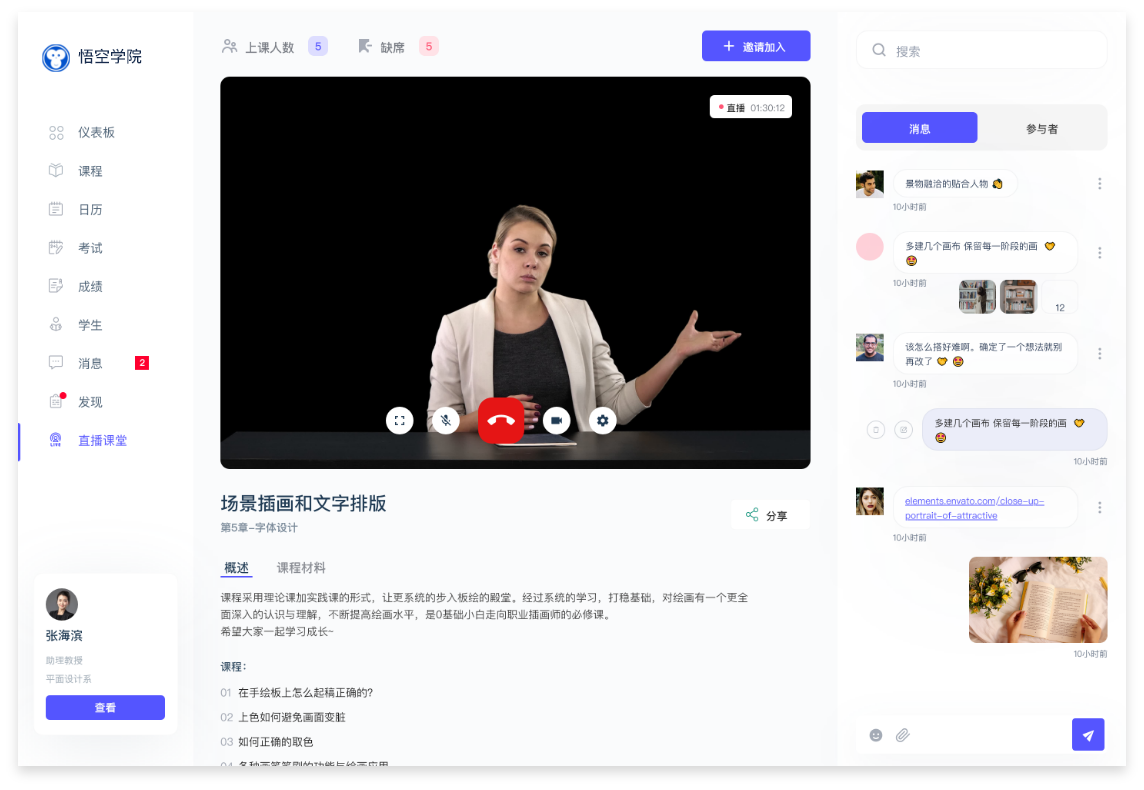Click the course title 场景插画和文字排版
The height and width of the screenshot is (790, 1144).
point(304,503)
